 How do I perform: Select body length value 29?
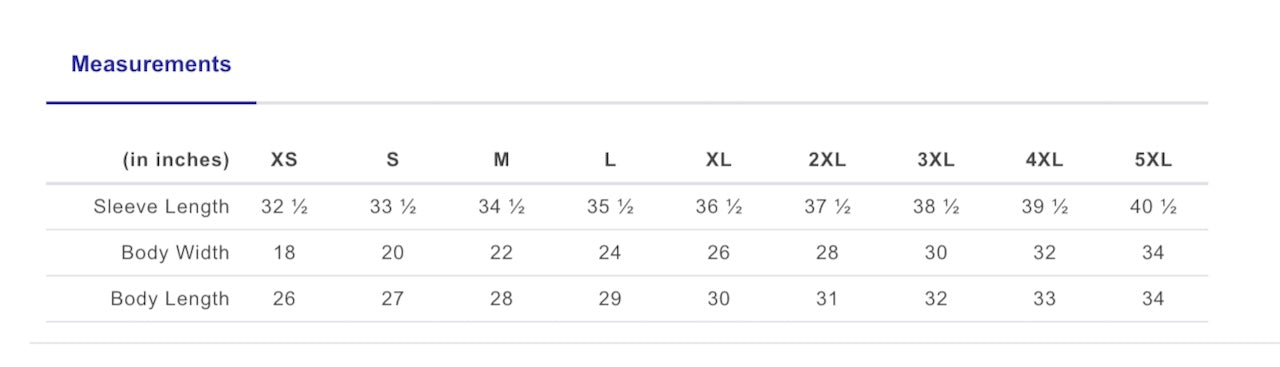(610, 299)
